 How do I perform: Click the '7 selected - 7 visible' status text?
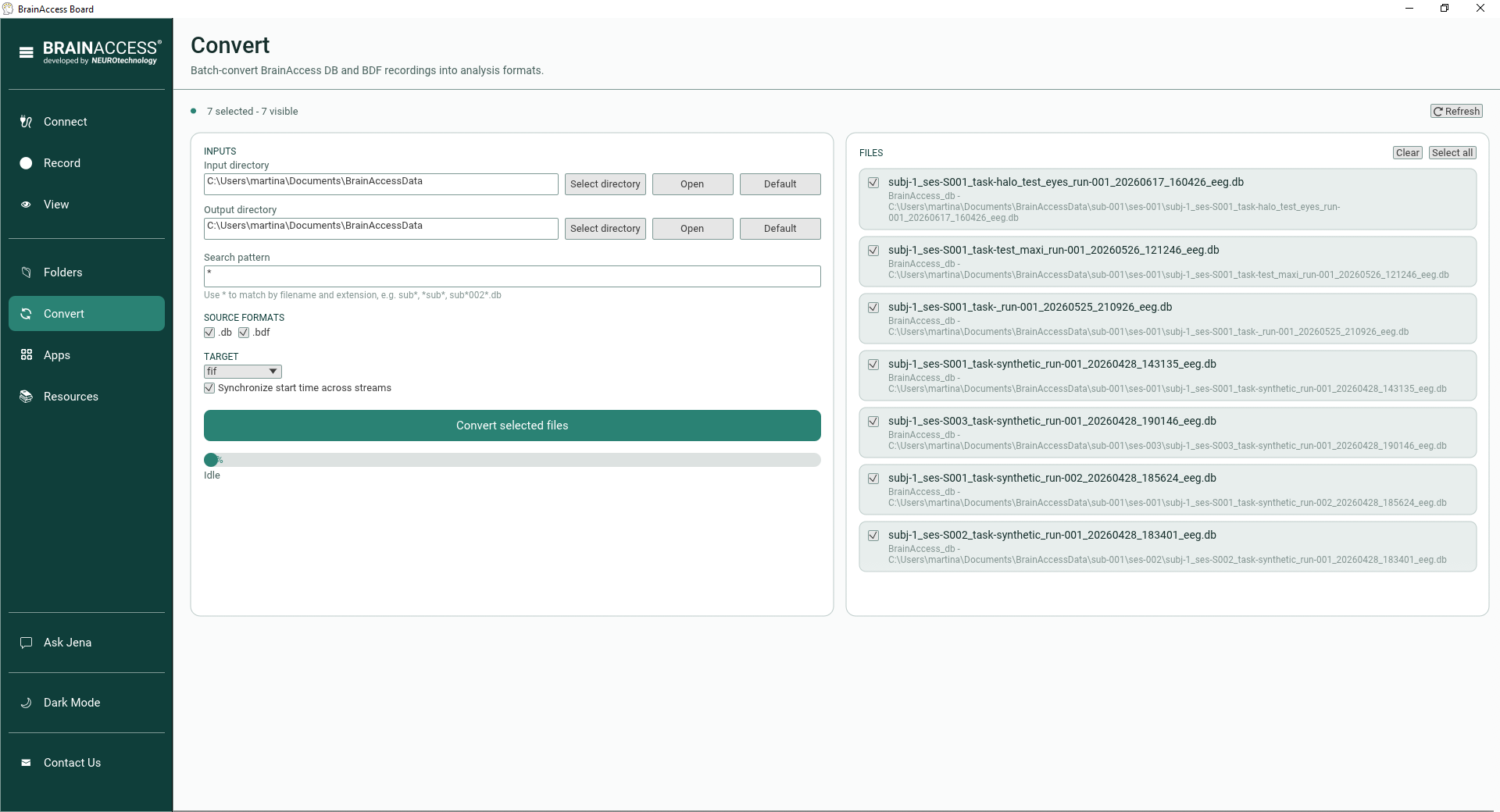click(x=252, y=112)
